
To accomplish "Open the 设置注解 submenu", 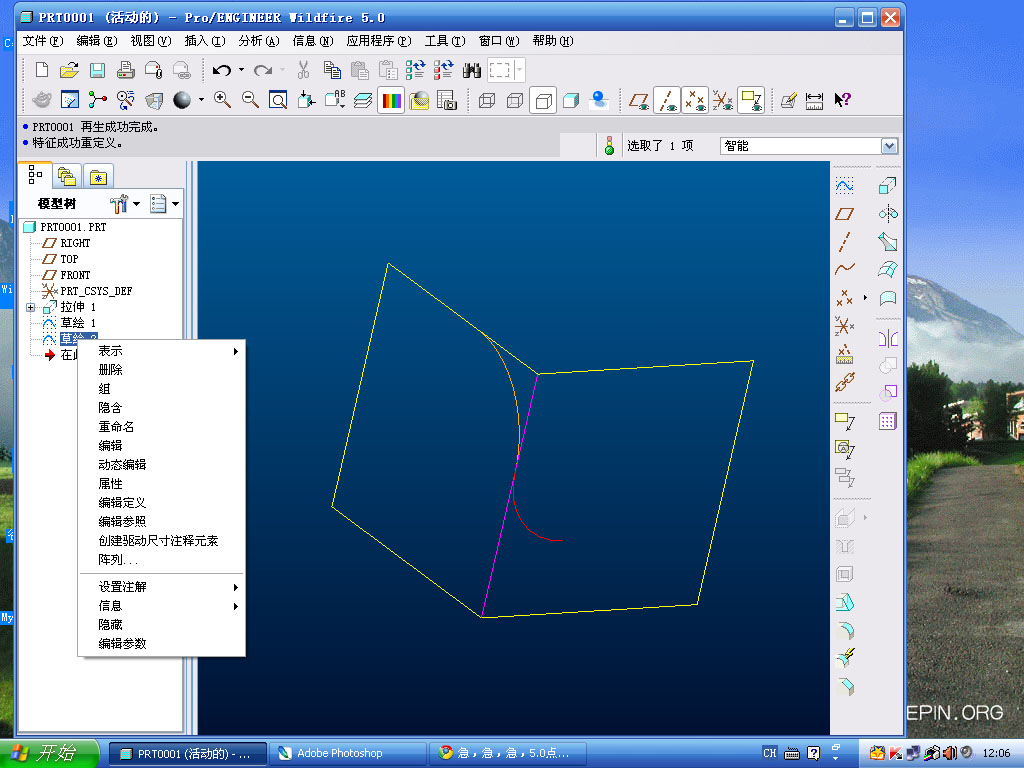I will coord(161,586).
